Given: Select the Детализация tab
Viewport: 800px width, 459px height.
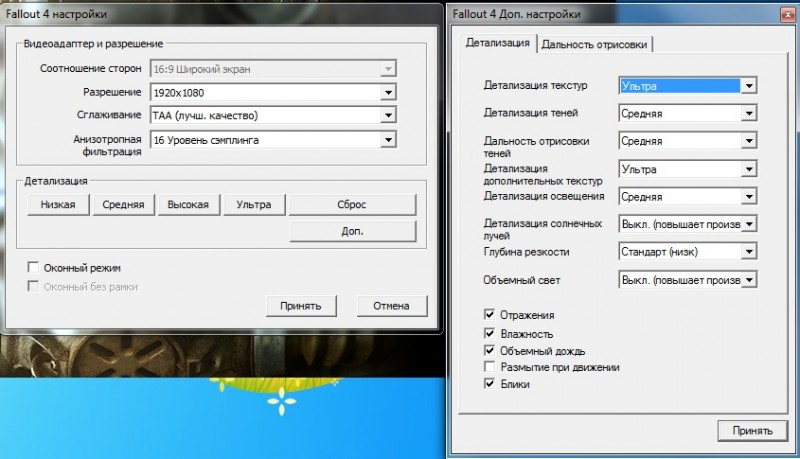Looking at the screenshot, I should 499,44.
